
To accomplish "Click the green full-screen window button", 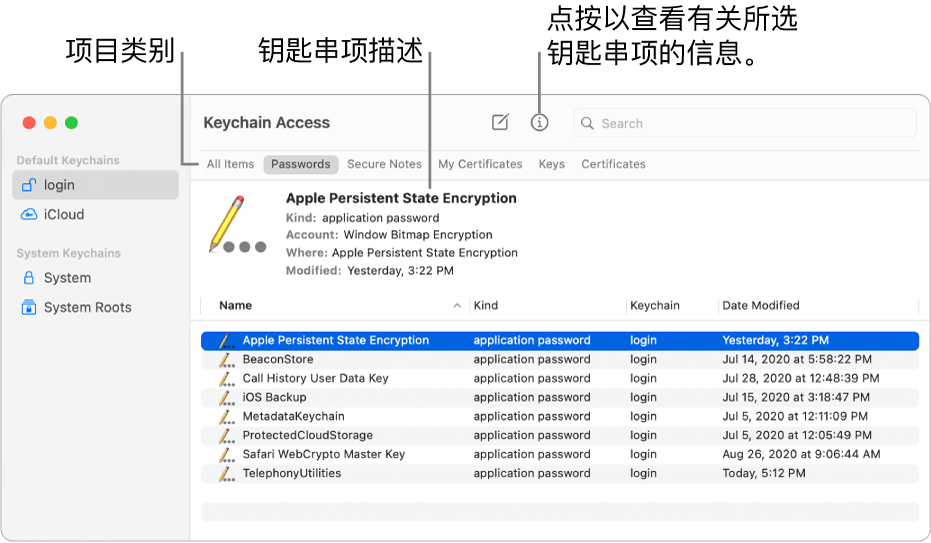I will click(71, 123).
